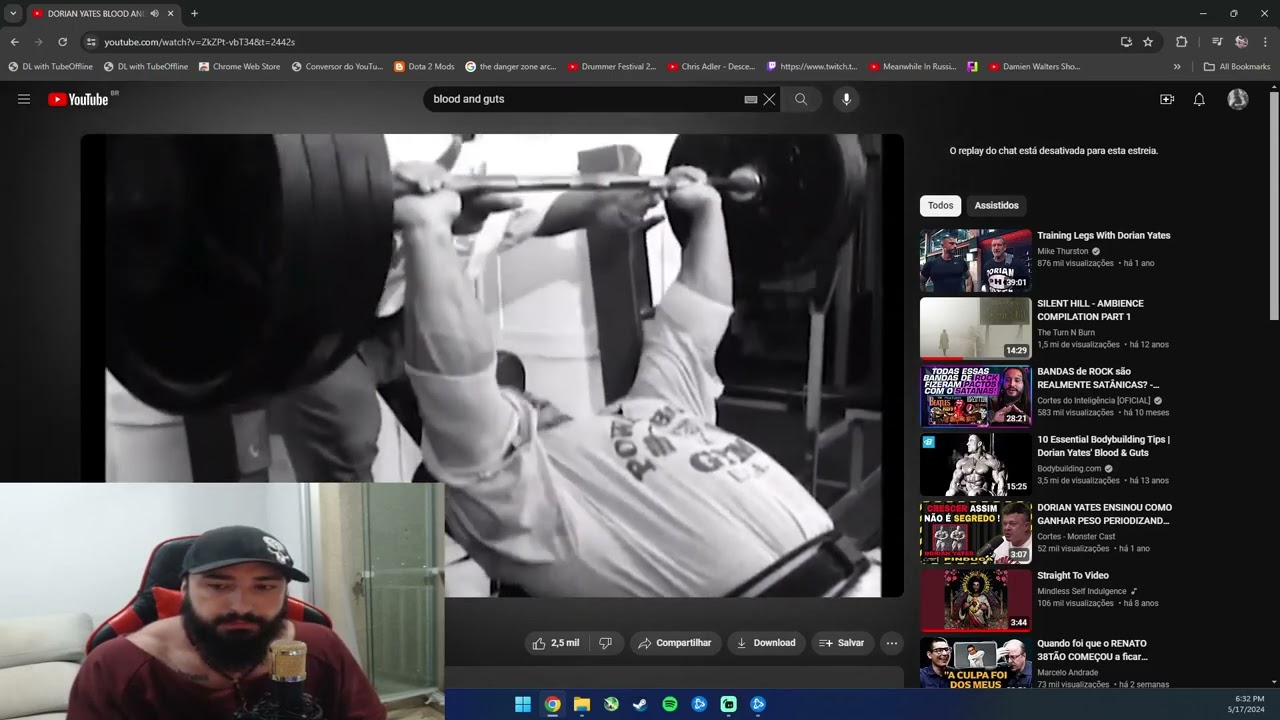Click the Compartilhar share button
Screen dimensions: 1280x720
[674, 643]
